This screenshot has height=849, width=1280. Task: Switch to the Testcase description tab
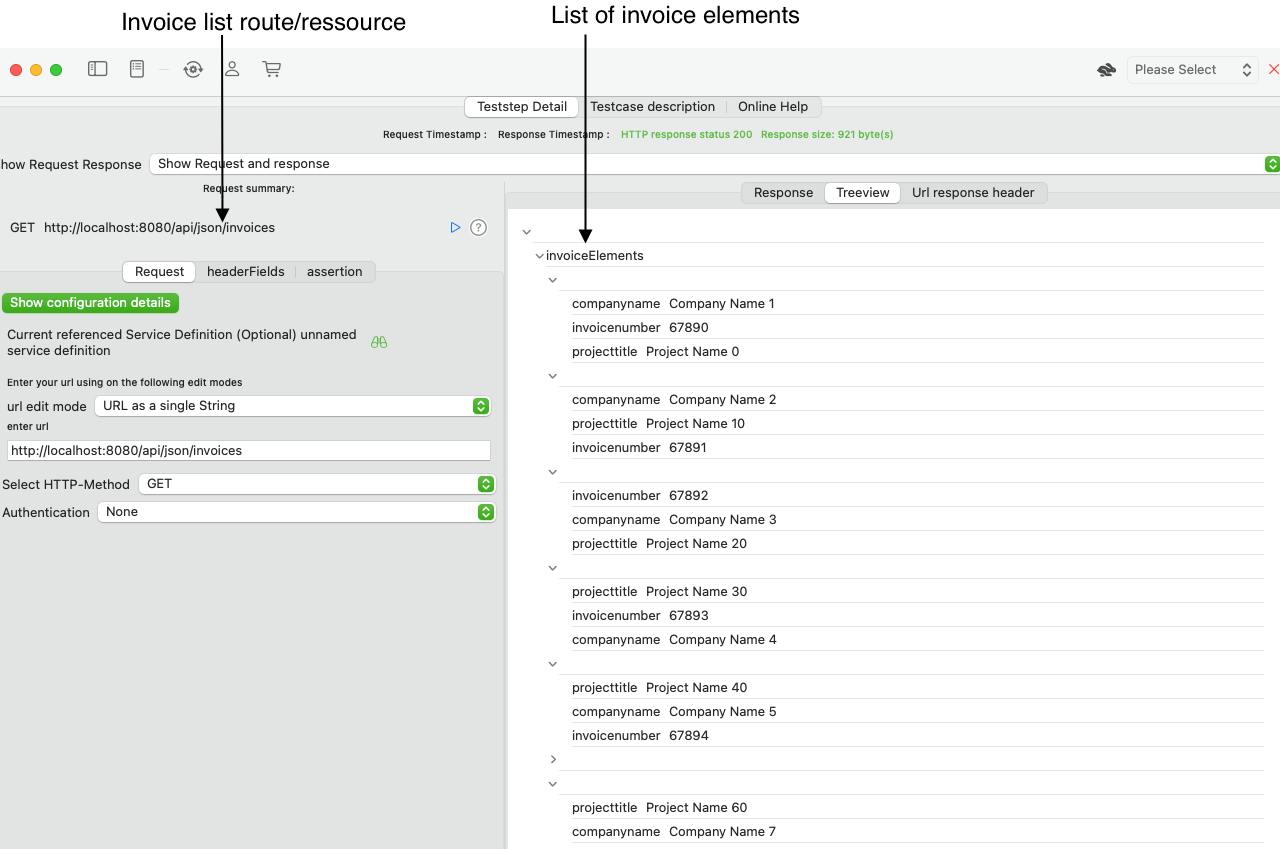pyautogui.click(x=652, y=106)
